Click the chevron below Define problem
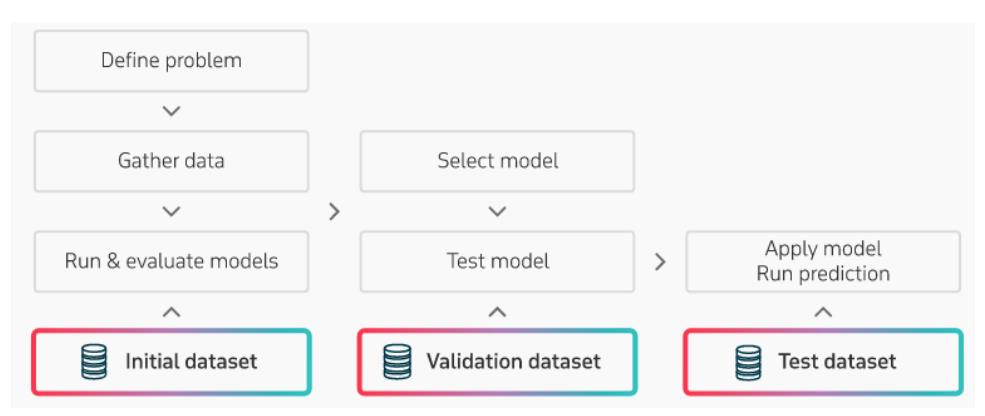The image size is (985, 416). coord(171,111)
